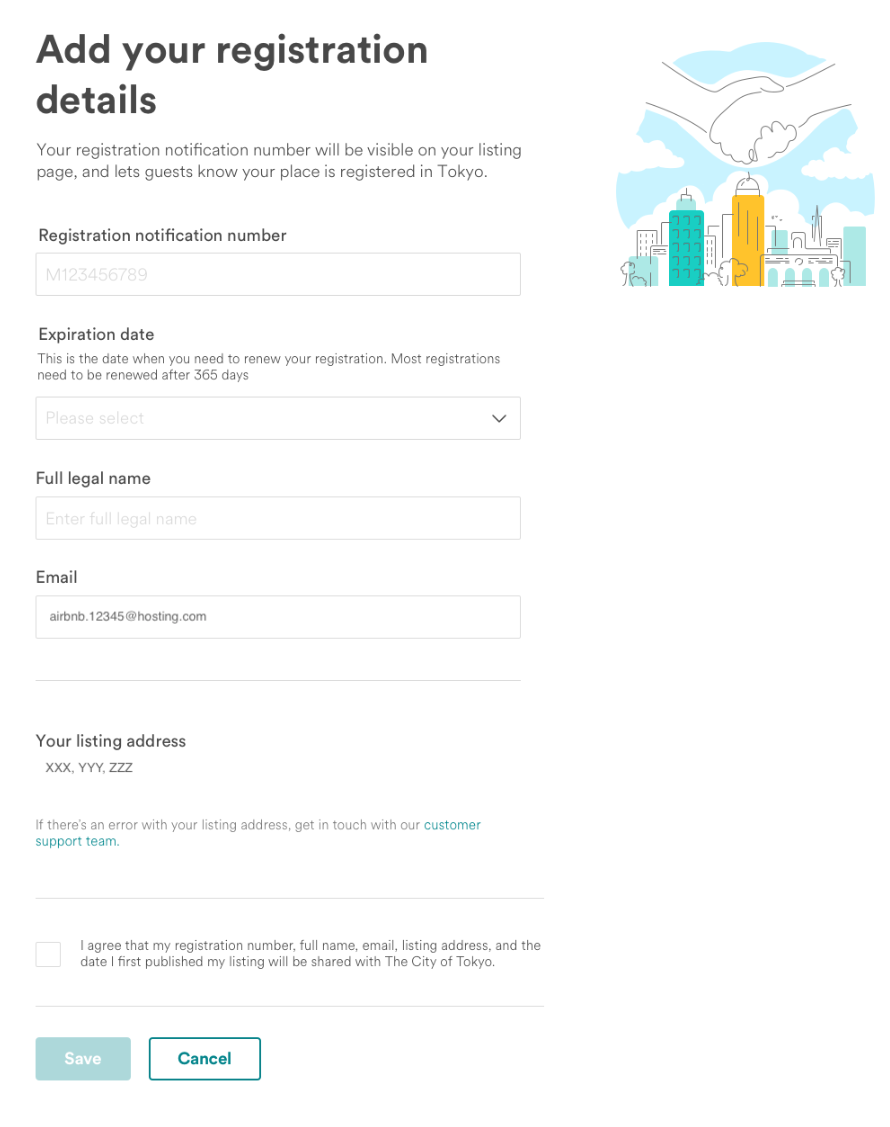Click the Registration notification number input field
This screenshot has height=1127, width=890.
(278, 274)
